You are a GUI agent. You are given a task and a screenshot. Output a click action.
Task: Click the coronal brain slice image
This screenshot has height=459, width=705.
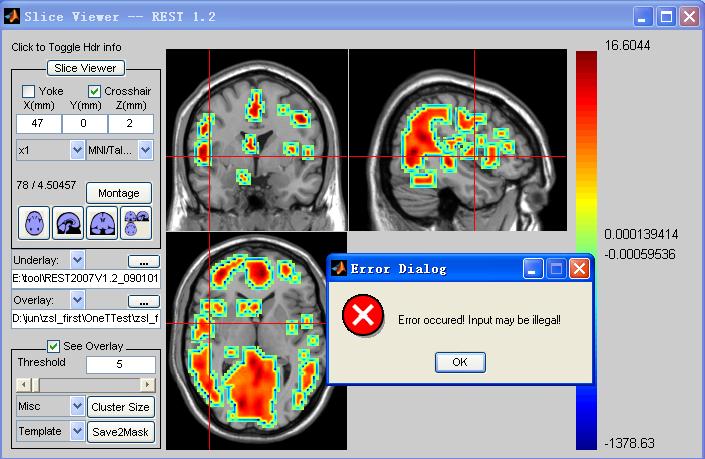click(257, 140)
